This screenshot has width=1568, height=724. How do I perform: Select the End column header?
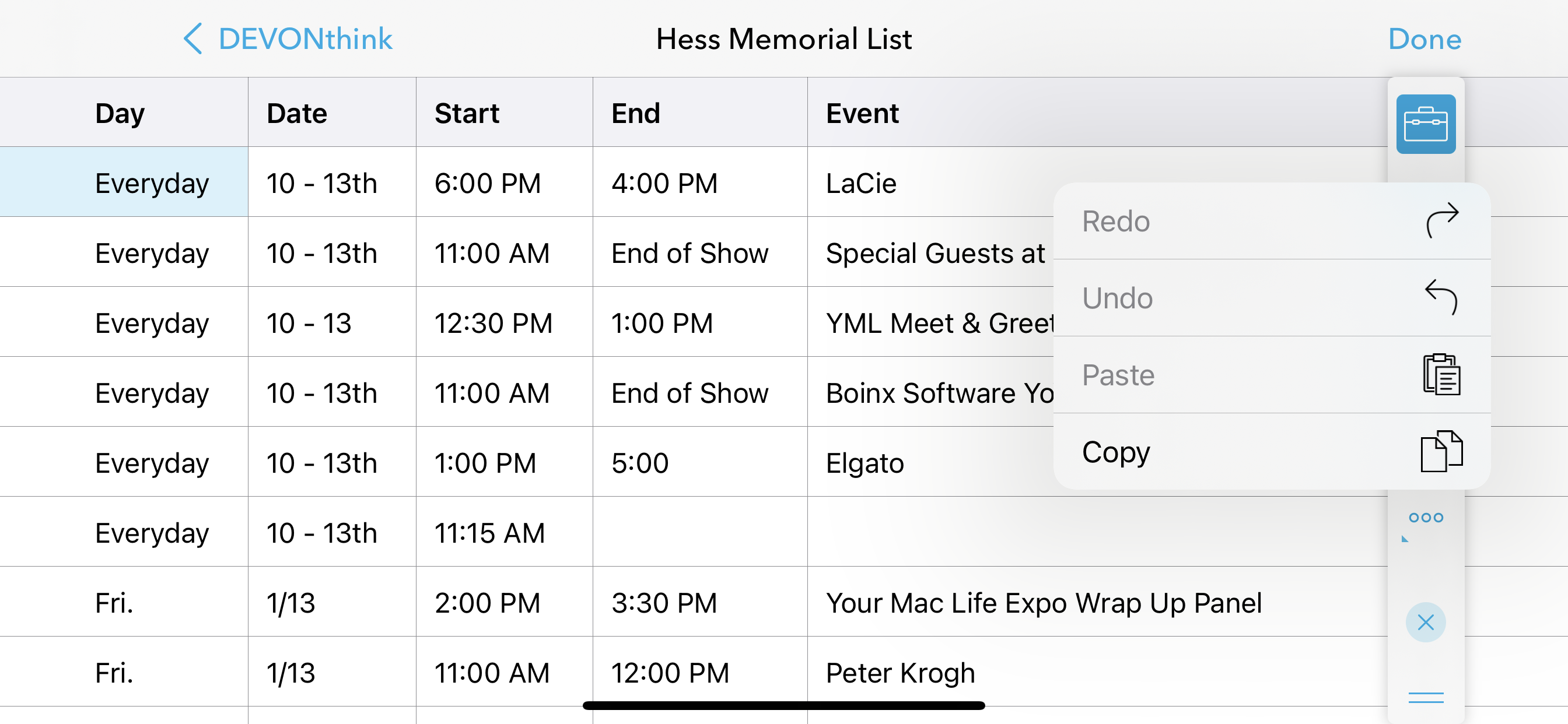tap(700, 112)
